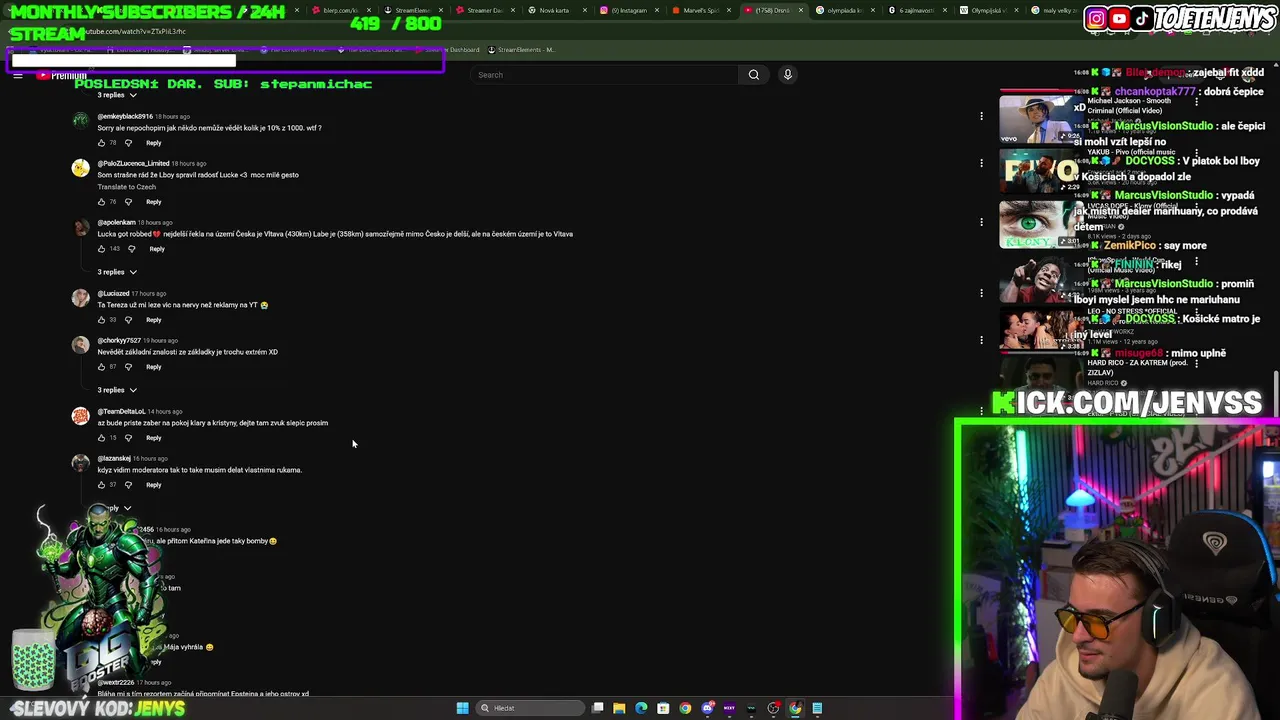Close the olympiáda browser tab
The image size is (1280, 720).
point(872,10)
